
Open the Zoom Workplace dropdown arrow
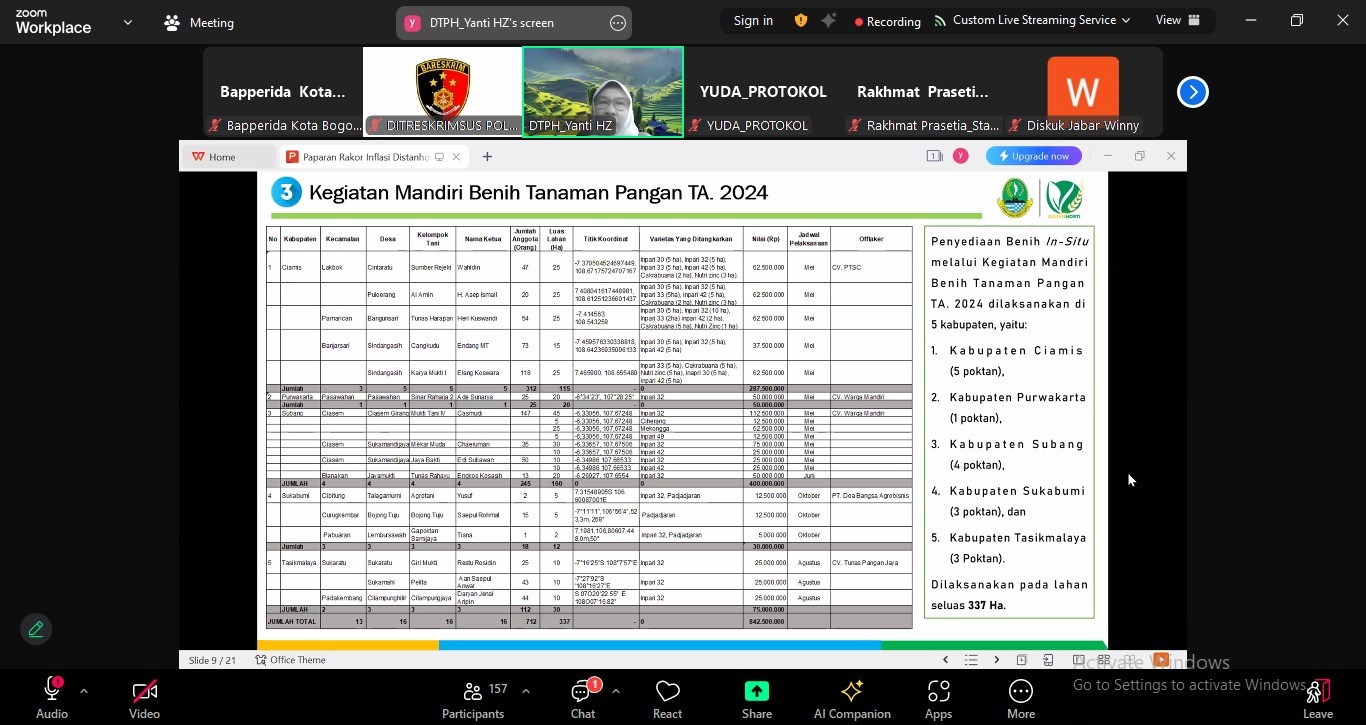[x=127, y=22]
